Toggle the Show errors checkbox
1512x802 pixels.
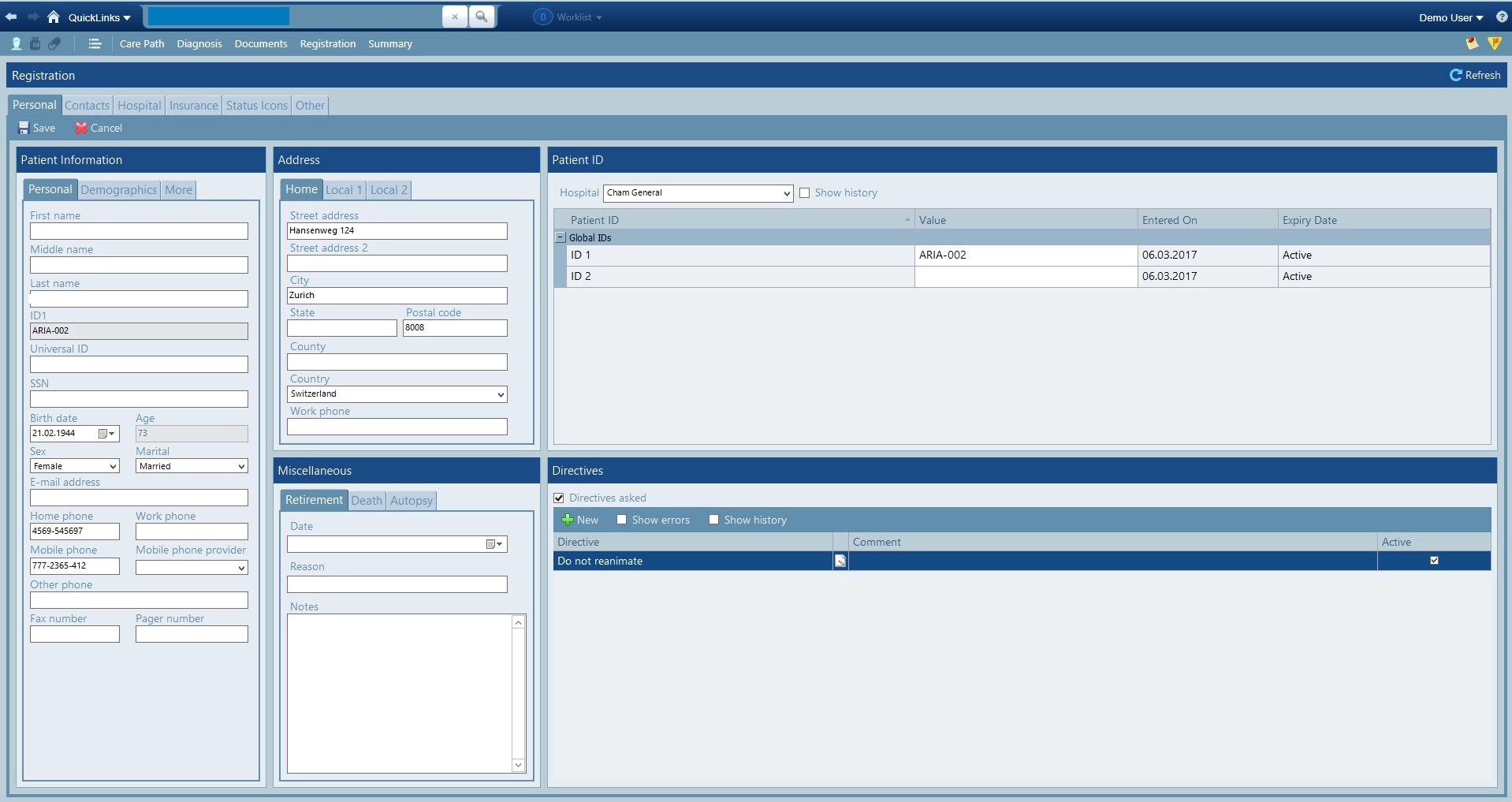[621, 520]
